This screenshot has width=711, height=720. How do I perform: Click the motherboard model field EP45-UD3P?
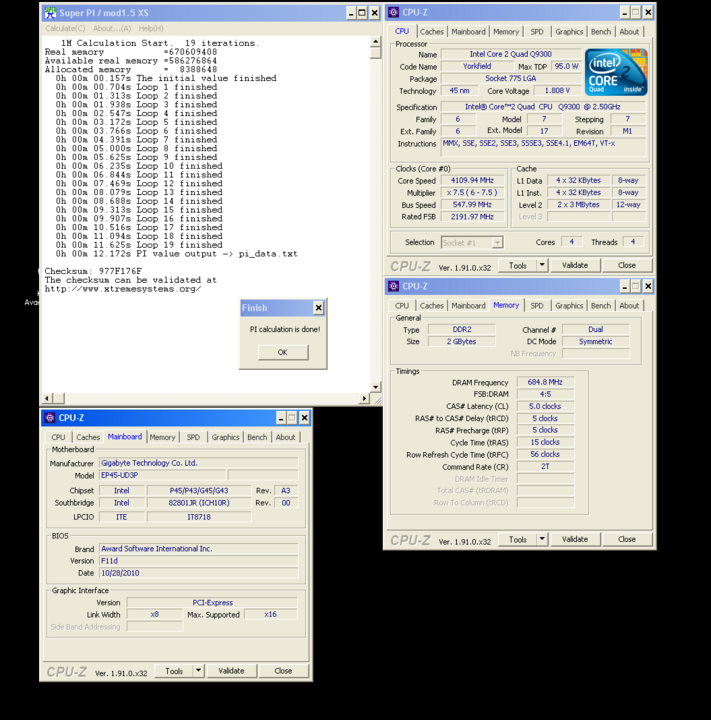[x=163, y=475]
